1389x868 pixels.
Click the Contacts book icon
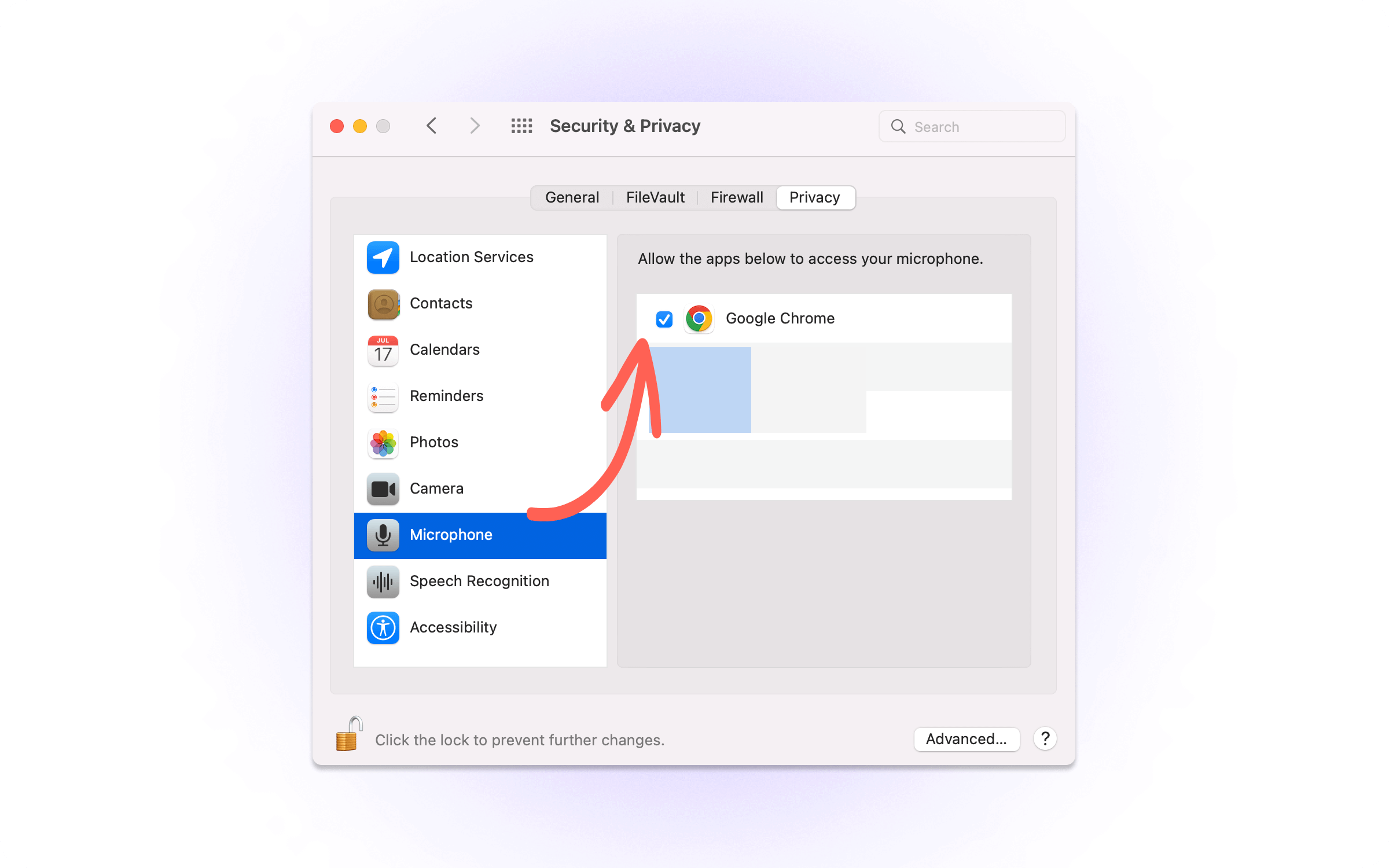click(x=383, y=304)
